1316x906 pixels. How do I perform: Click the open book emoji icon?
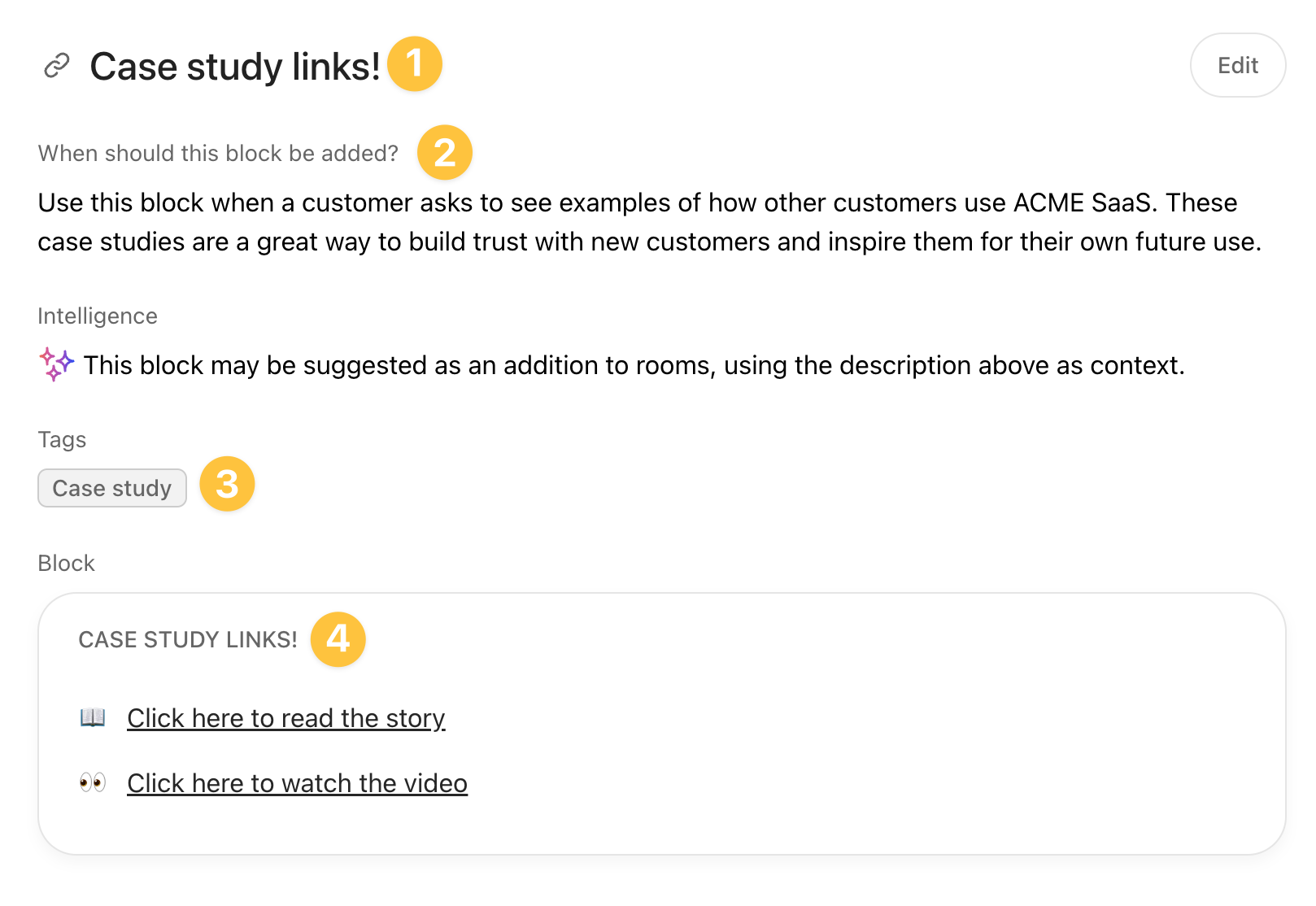(93, 717)
